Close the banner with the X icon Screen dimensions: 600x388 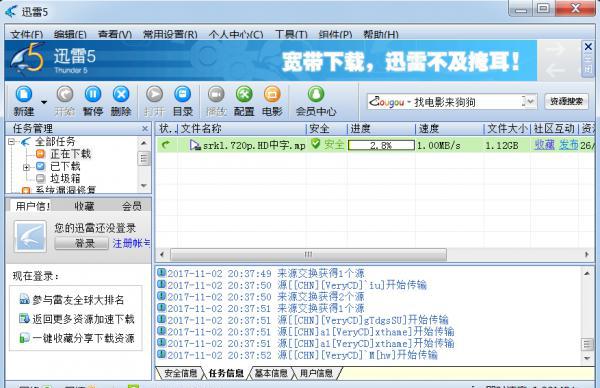[x=588, y=47]
